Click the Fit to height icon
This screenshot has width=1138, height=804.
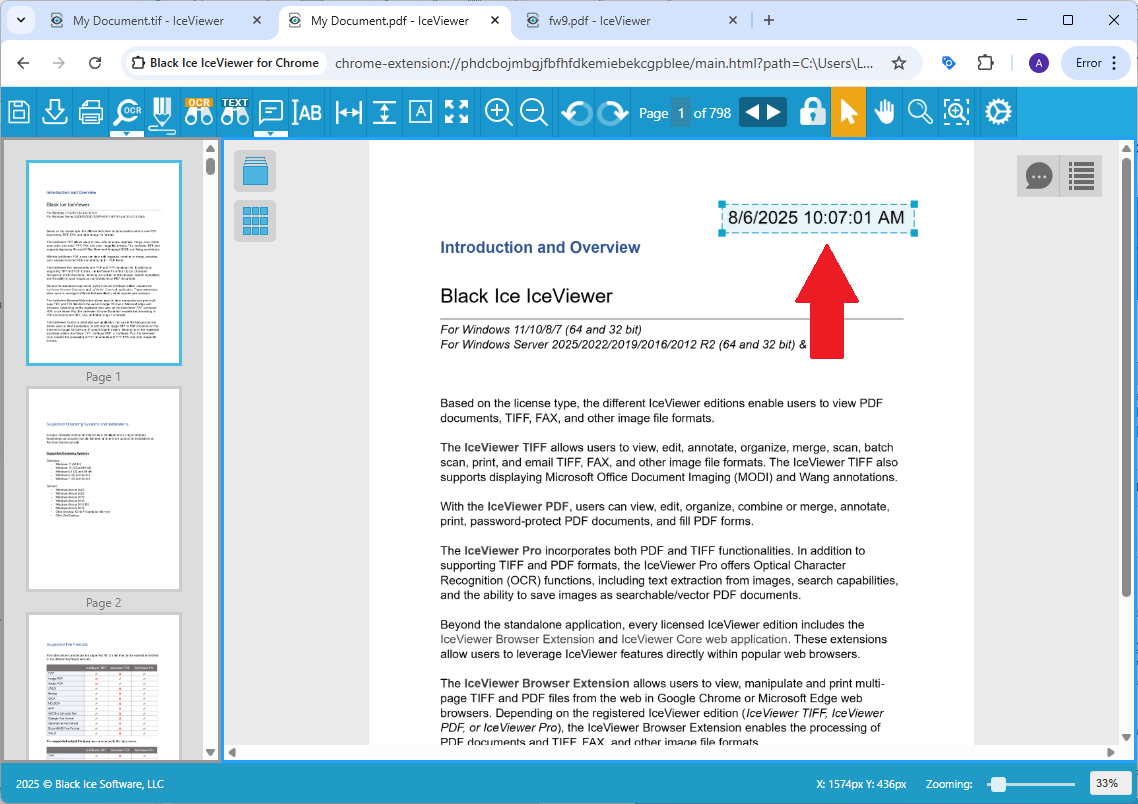pyautogui.click(x=385, y=112)
